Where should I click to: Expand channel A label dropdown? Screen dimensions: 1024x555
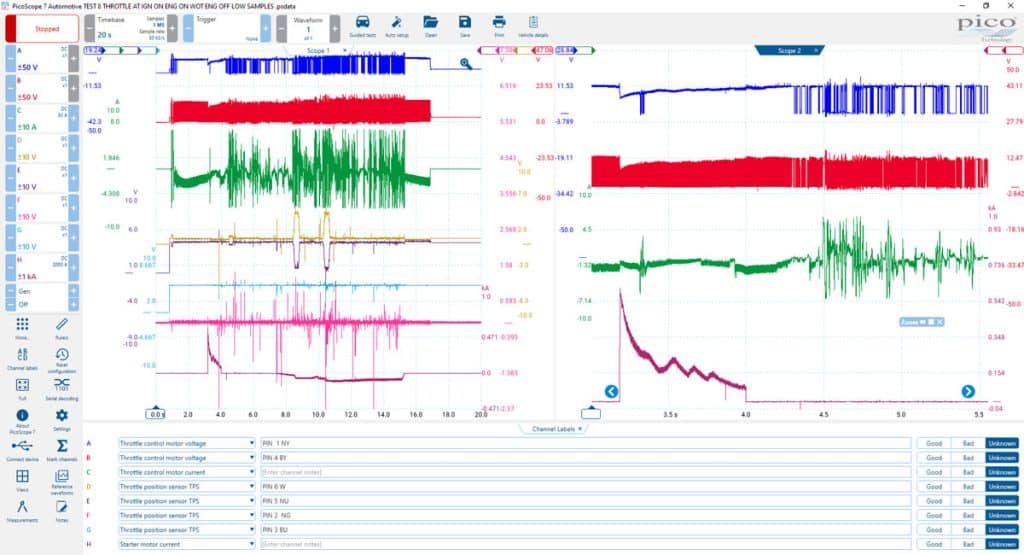tap(251, 443)
